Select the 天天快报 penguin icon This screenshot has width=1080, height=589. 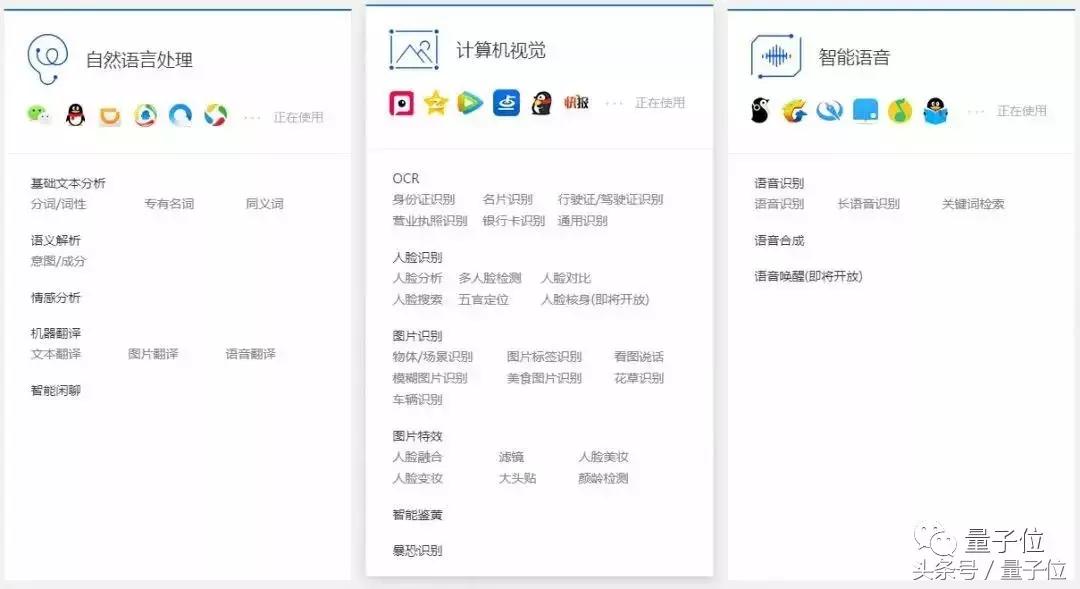540,103
